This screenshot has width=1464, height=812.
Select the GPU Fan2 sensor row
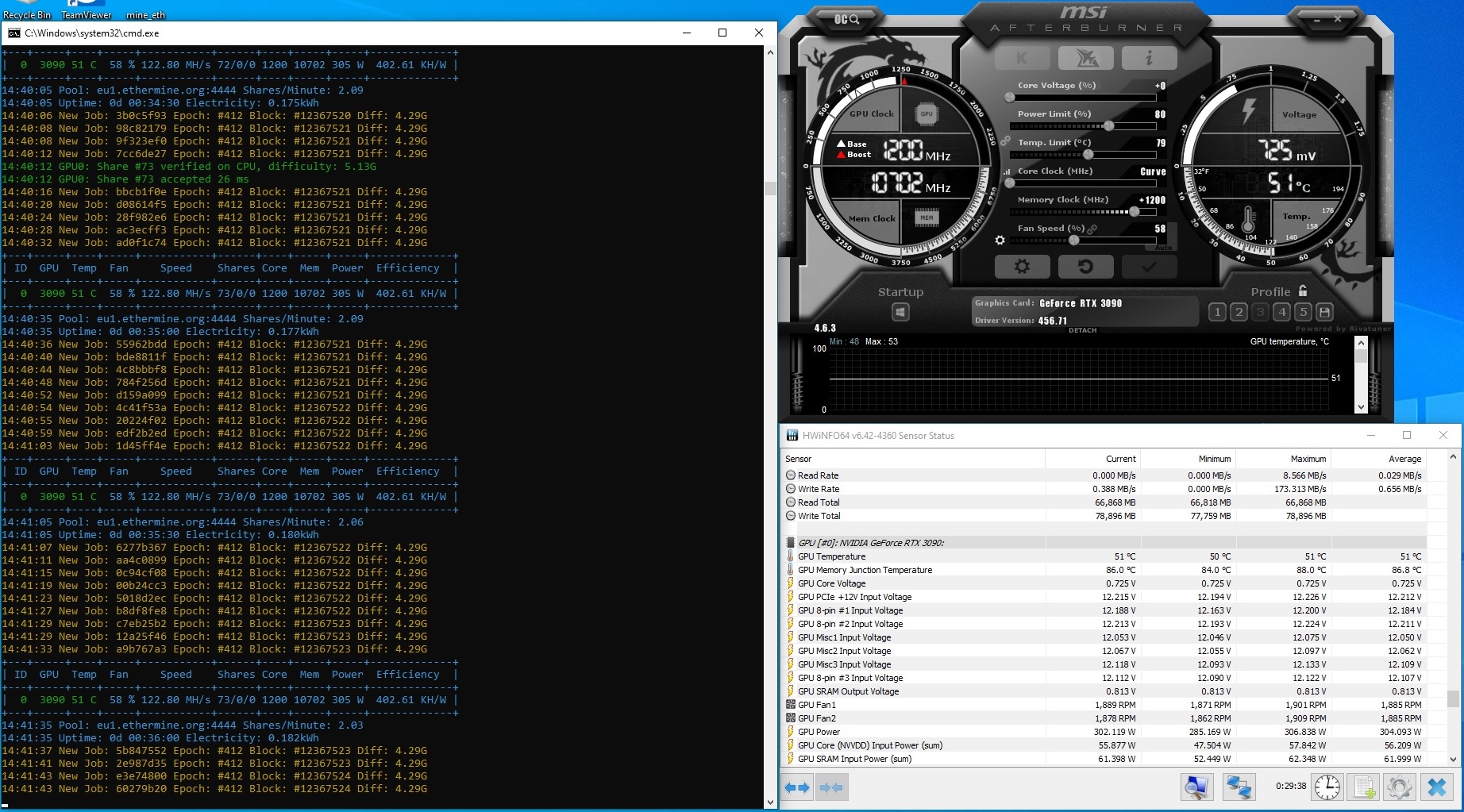1104,718
